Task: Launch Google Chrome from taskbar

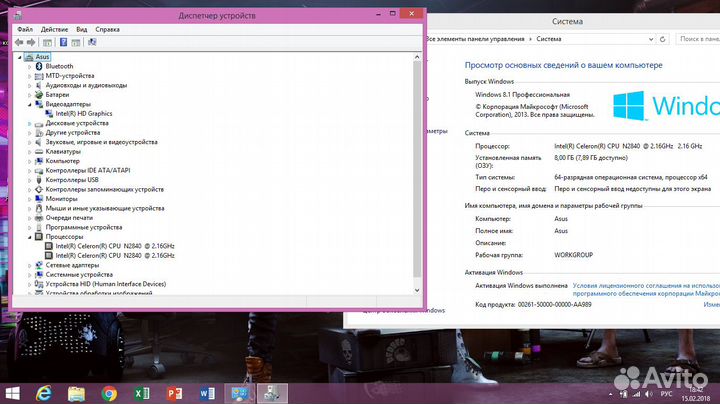Action: [109, 393]
